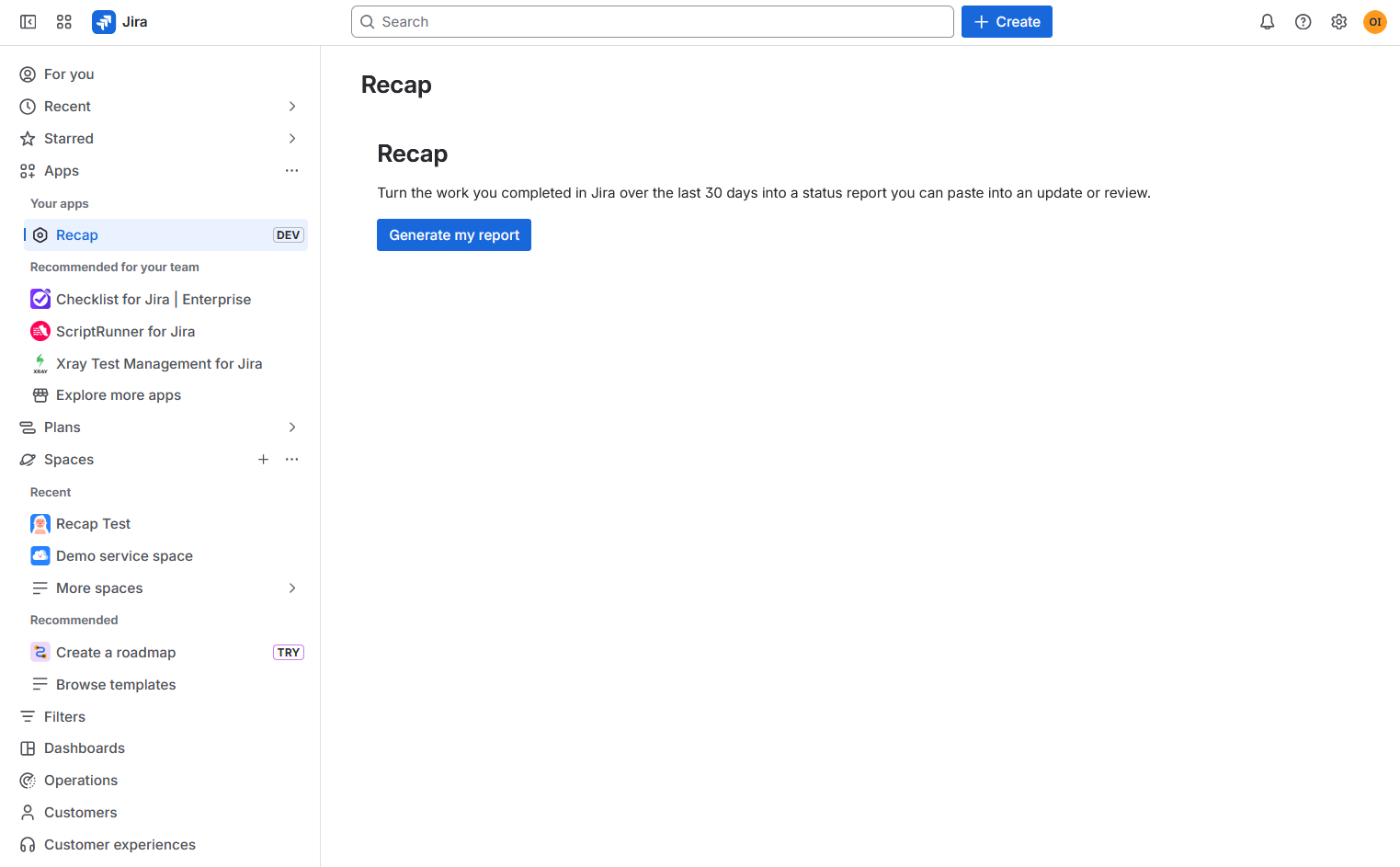The width and height of the screenshot is (1400, 867).
Task: Click the More spaces list icon
Action: pos(40,588)
